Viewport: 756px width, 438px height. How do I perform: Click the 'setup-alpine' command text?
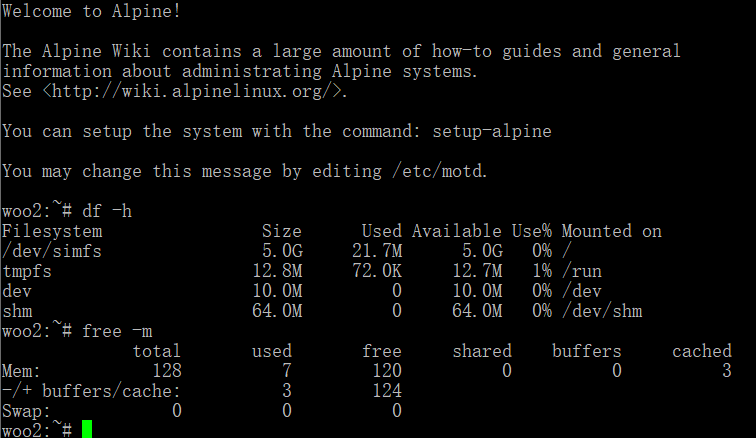point(492,131)
